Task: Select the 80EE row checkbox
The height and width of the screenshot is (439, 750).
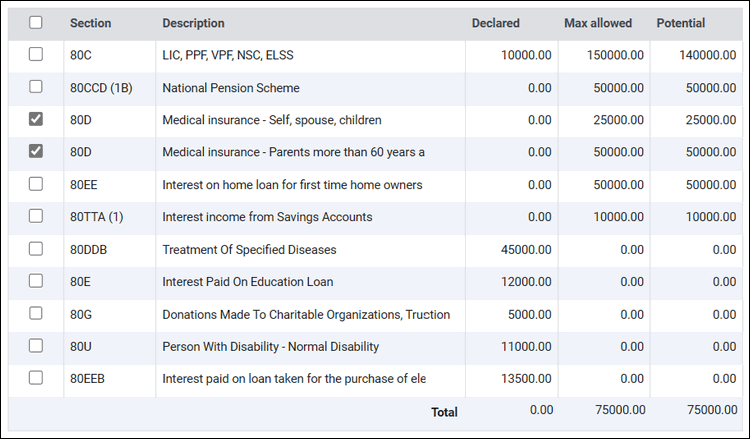Action: tap(36, 184)
